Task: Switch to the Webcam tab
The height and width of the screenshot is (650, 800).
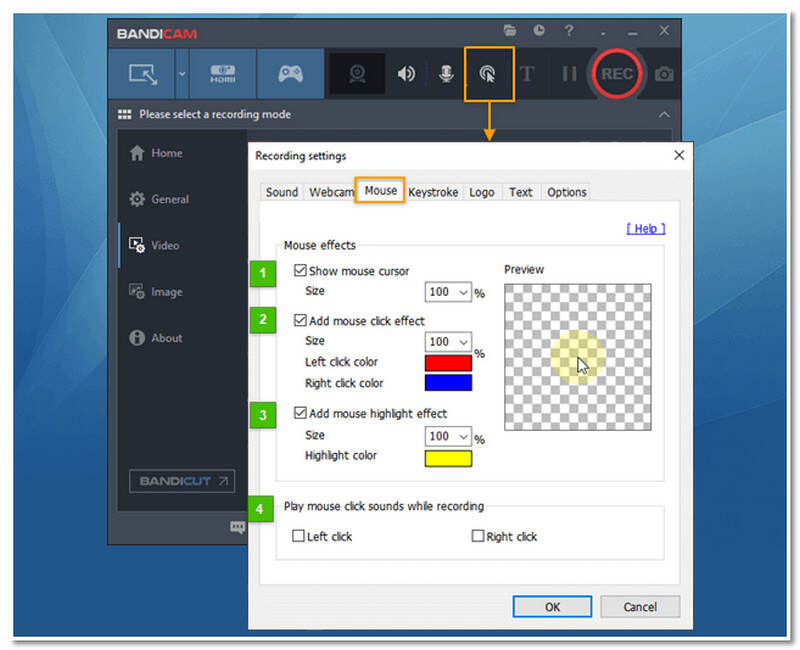Action: (331, 192)
